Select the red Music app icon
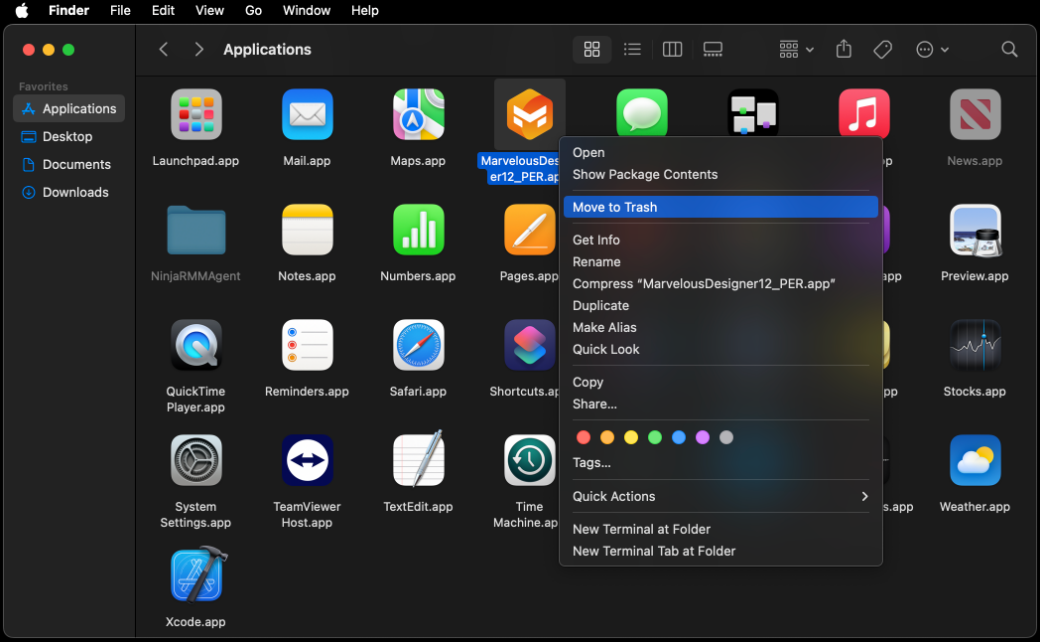Viewport: 1040px width, 642px height. click(x=864, y=113)
